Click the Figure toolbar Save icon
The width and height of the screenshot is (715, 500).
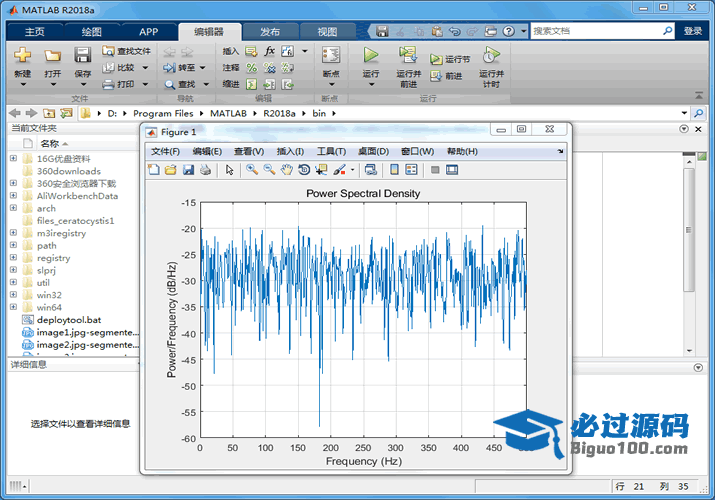pos(188,170)
